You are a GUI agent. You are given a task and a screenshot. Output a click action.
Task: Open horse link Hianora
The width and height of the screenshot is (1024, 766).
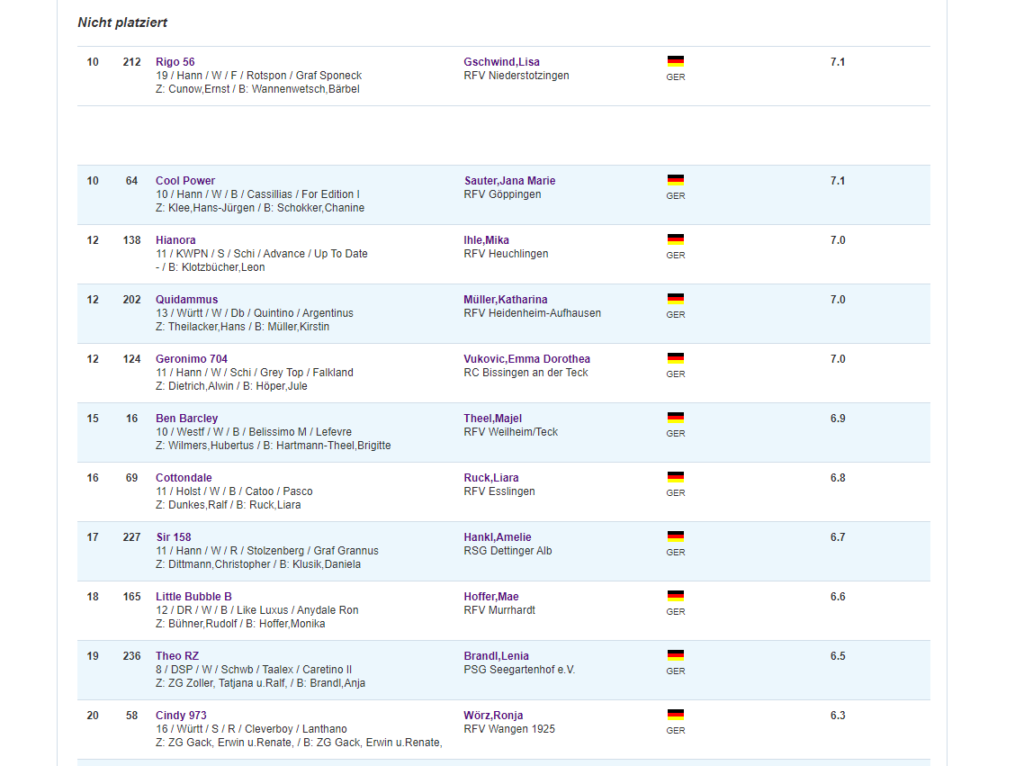coord(175,240)
